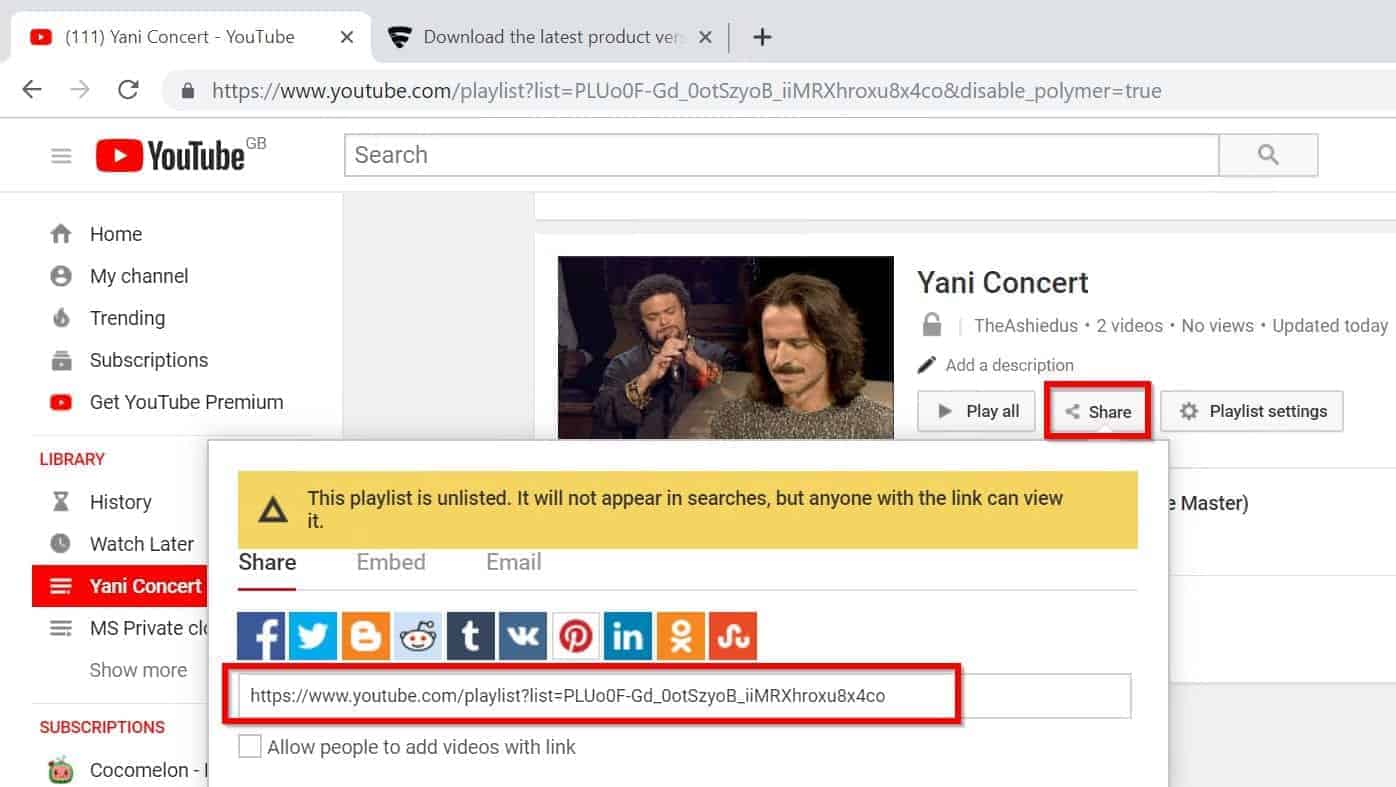
Task: Toggle the private padlock playlist visibility indicator
Action: pos(931,325)
